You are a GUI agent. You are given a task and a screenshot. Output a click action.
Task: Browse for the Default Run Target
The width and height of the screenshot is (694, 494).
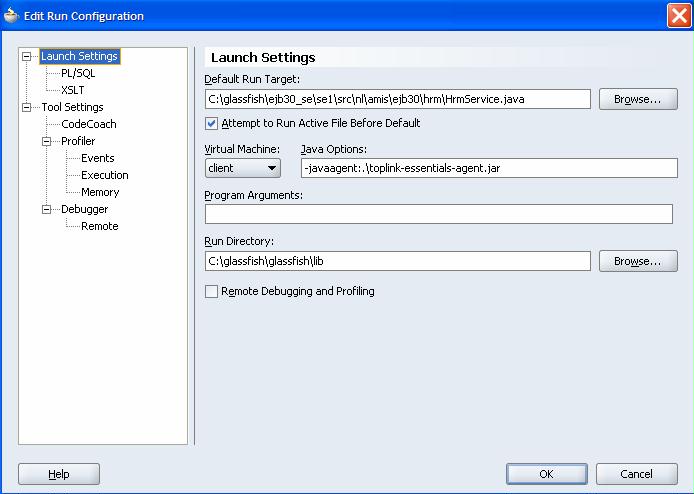tap(638, 99)
